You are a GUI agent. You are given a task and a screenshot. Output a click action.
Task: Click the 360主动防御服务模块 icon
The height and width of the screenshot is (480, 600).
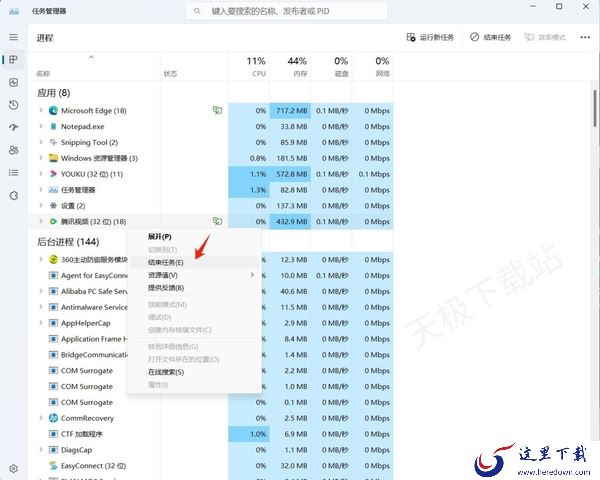(x=53, y=260)
